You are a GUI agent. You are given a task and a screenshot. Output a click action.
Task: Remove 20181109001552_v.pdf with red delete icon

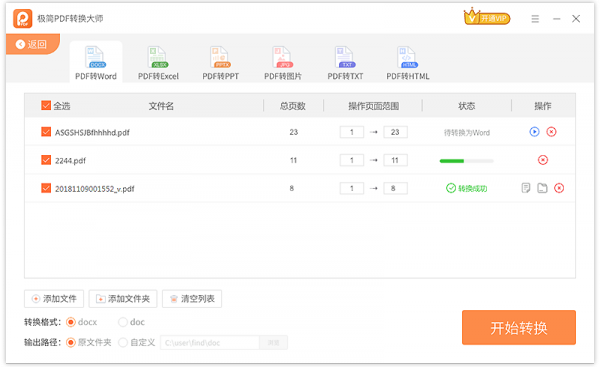[x=559, y=188]
